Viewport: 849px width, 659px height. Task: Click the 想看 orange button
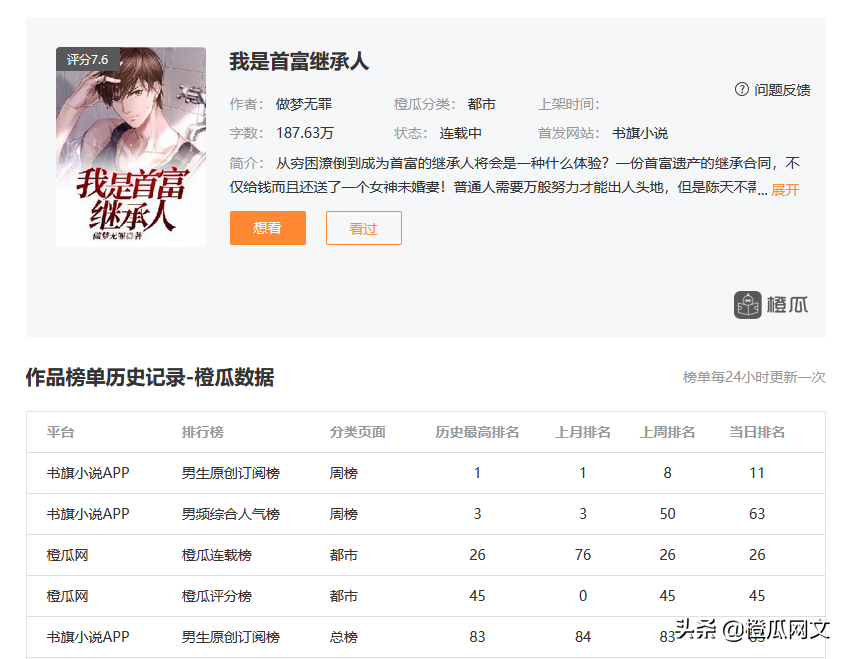point(267,228)
